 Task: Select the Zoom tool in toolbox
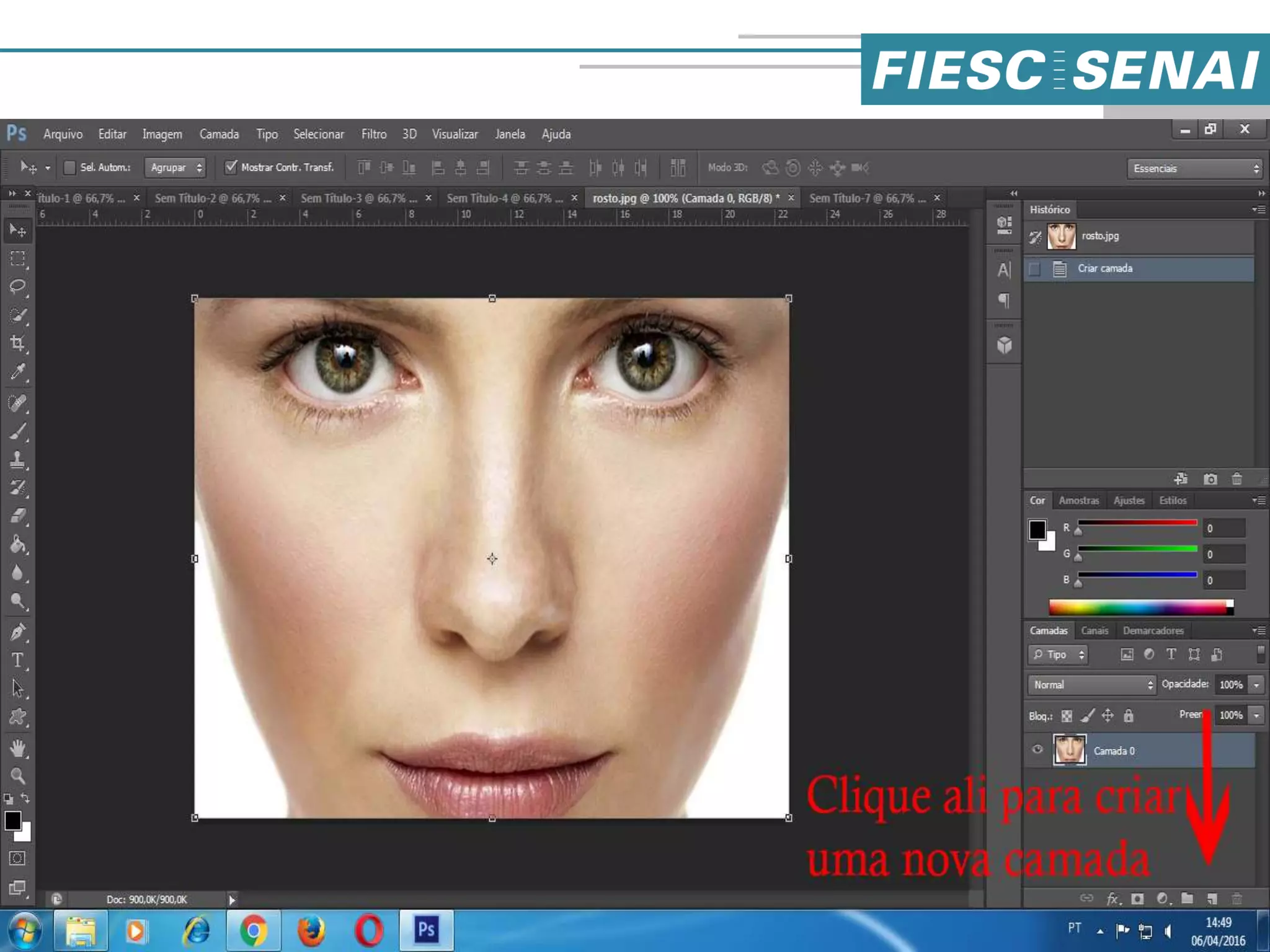pos(18,776)
